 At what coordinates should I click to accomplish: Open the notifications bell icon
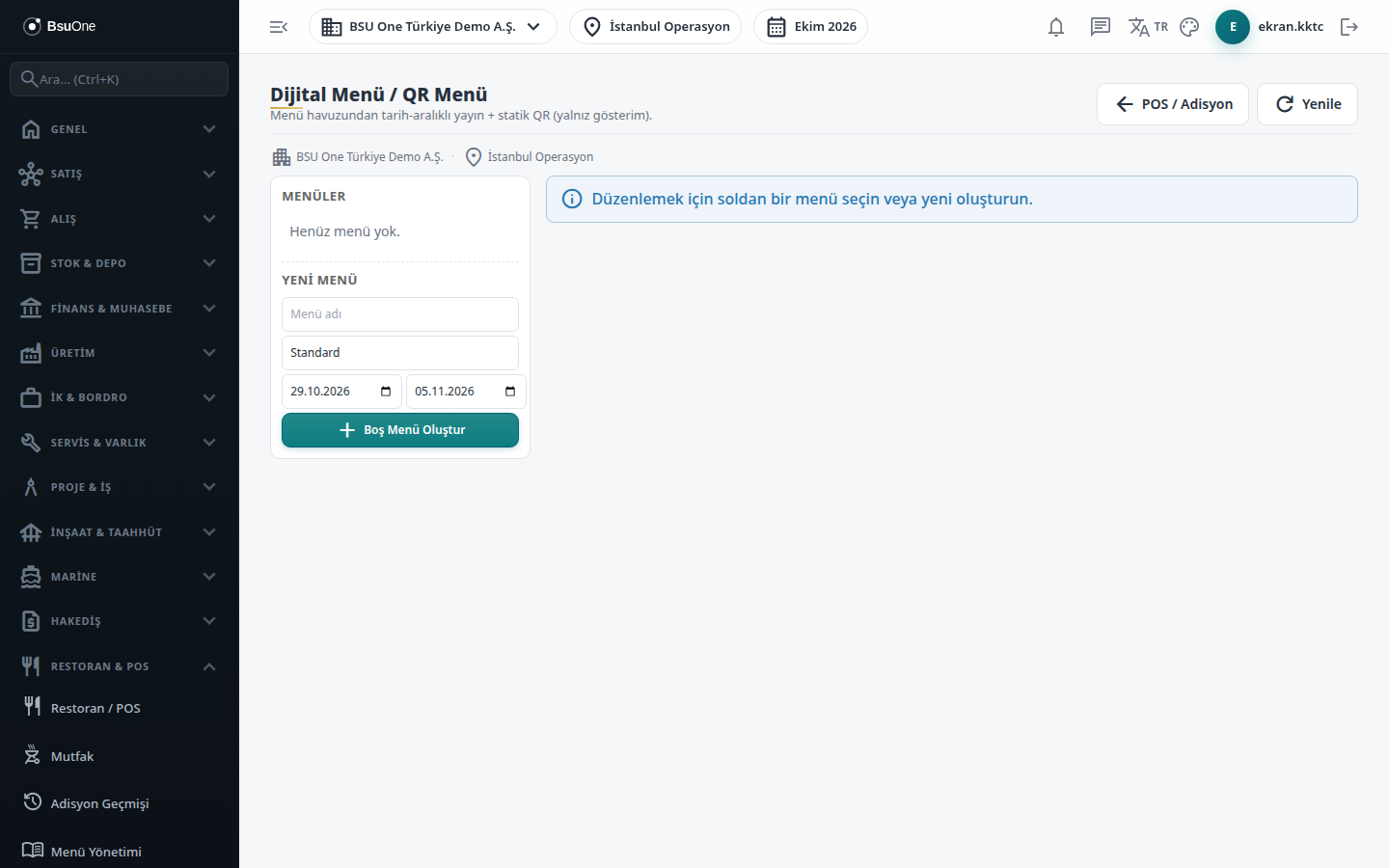click(x=1056, y=27)
